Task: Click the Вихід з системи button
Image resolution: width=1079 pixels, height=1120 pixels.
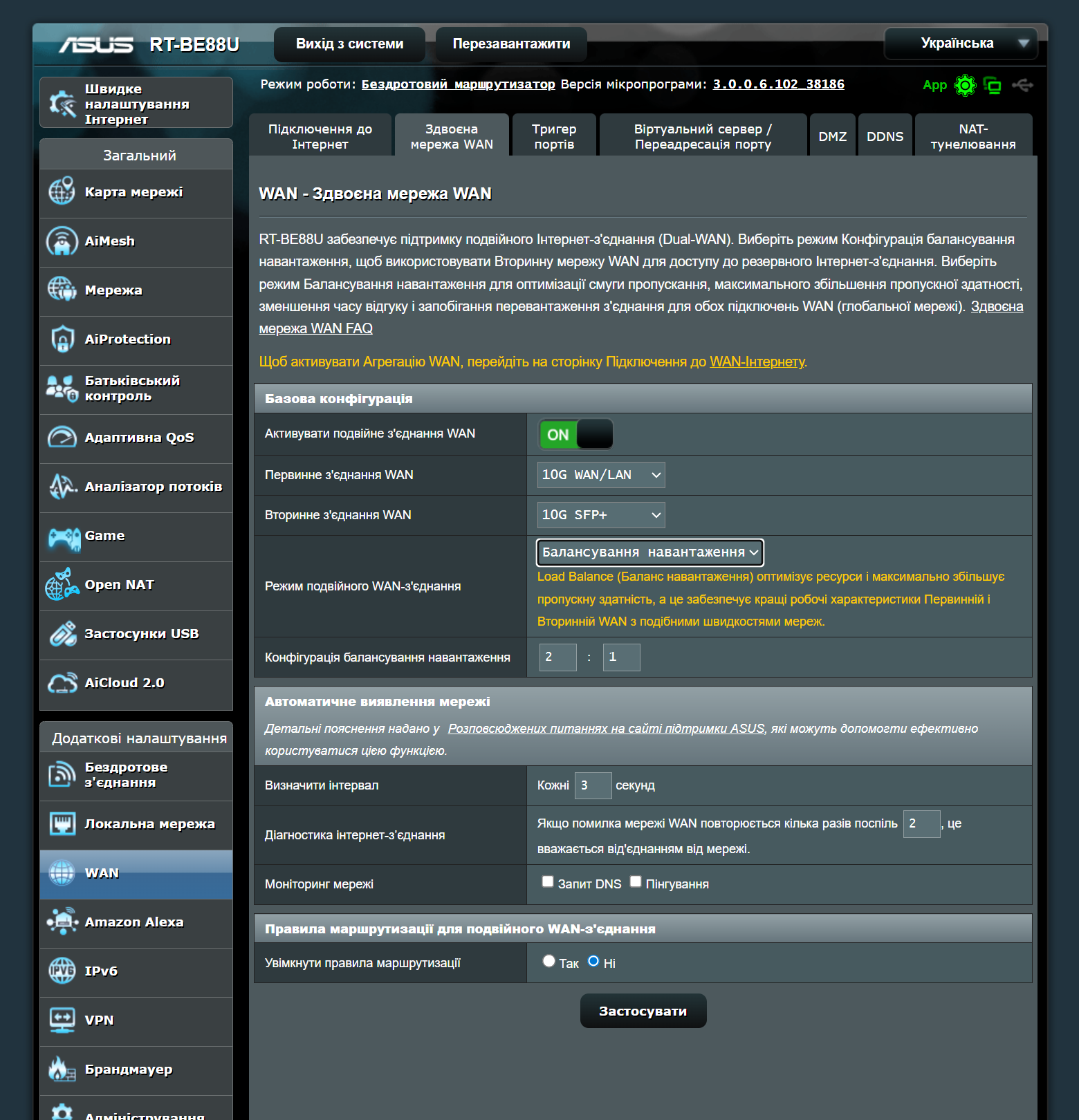Action: [349, 44]
